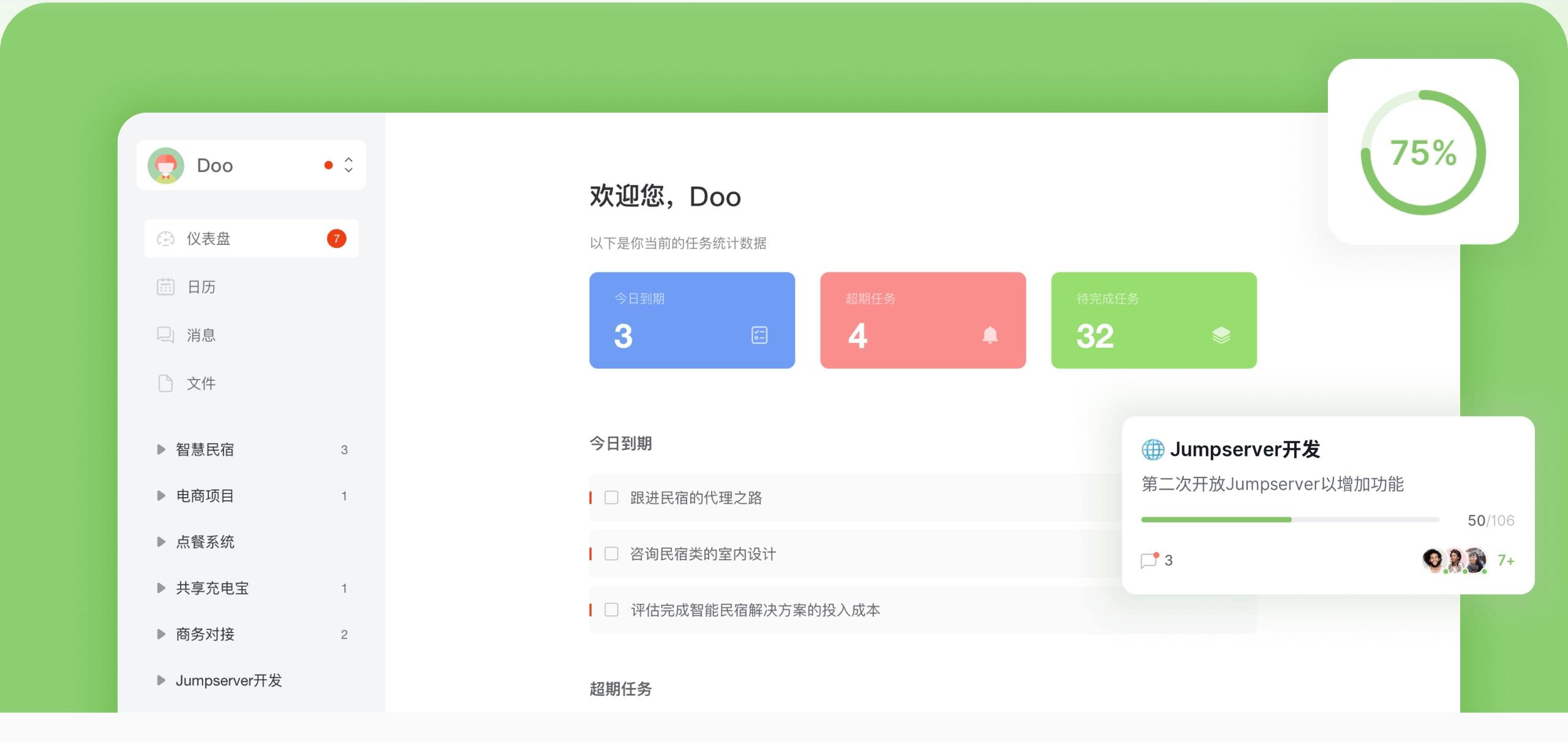The width and height of the screenshot is (1568, 742).
Task: Select the 仪表盘 dashboard gauge icon
Action: pos(165,239)
